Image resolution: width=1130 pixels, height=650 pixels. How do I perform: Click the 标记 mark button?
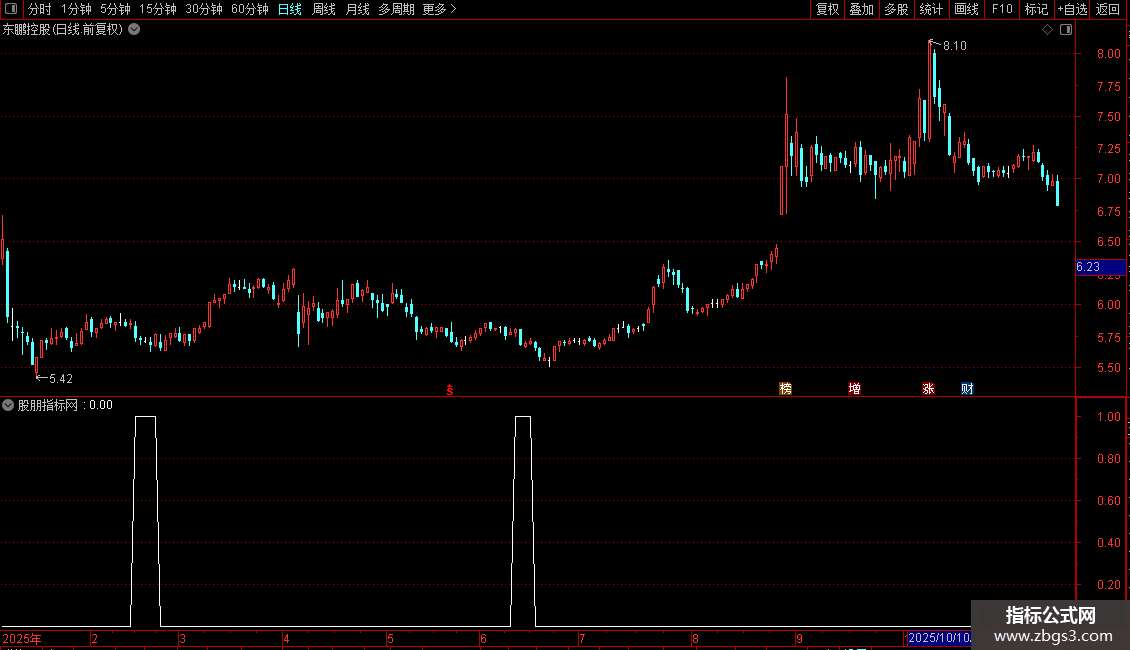pyautogui.click(x=1036, y=9)
